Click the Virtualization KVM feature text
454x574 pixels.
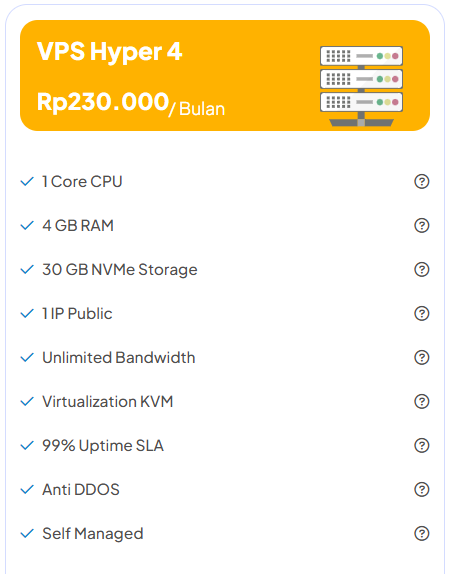coord(108,402)
